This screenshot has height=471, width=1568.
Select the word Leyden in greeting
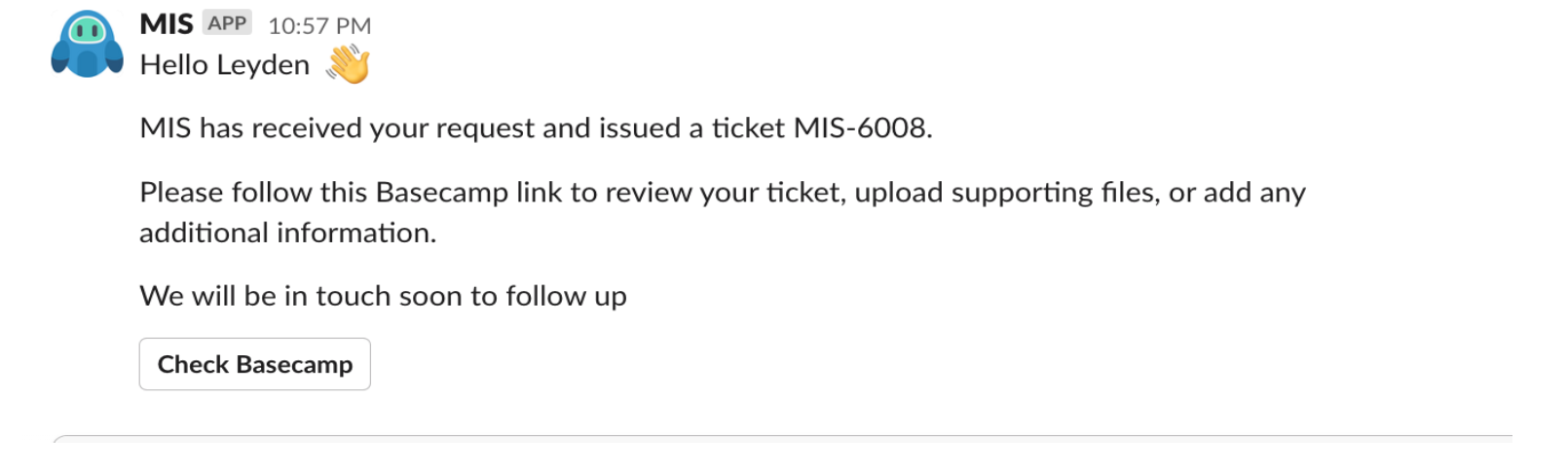point(263,64)
